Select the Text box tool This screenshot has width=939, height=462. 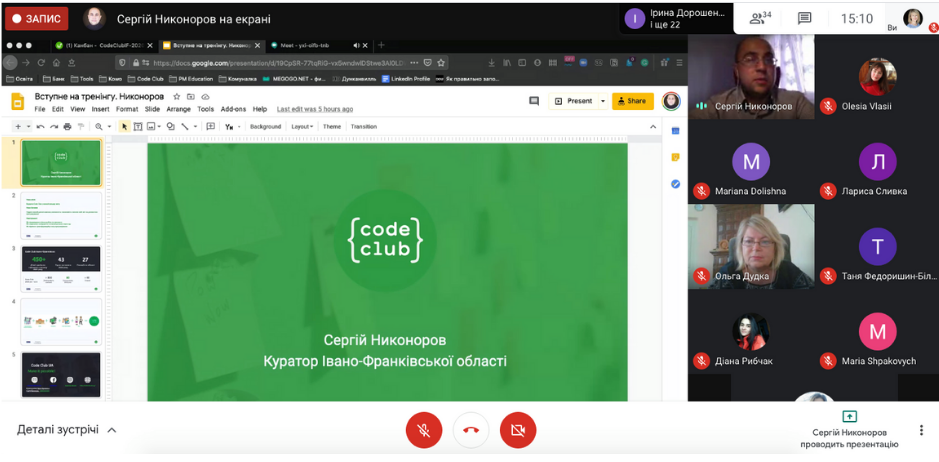(x=138, y=127)
